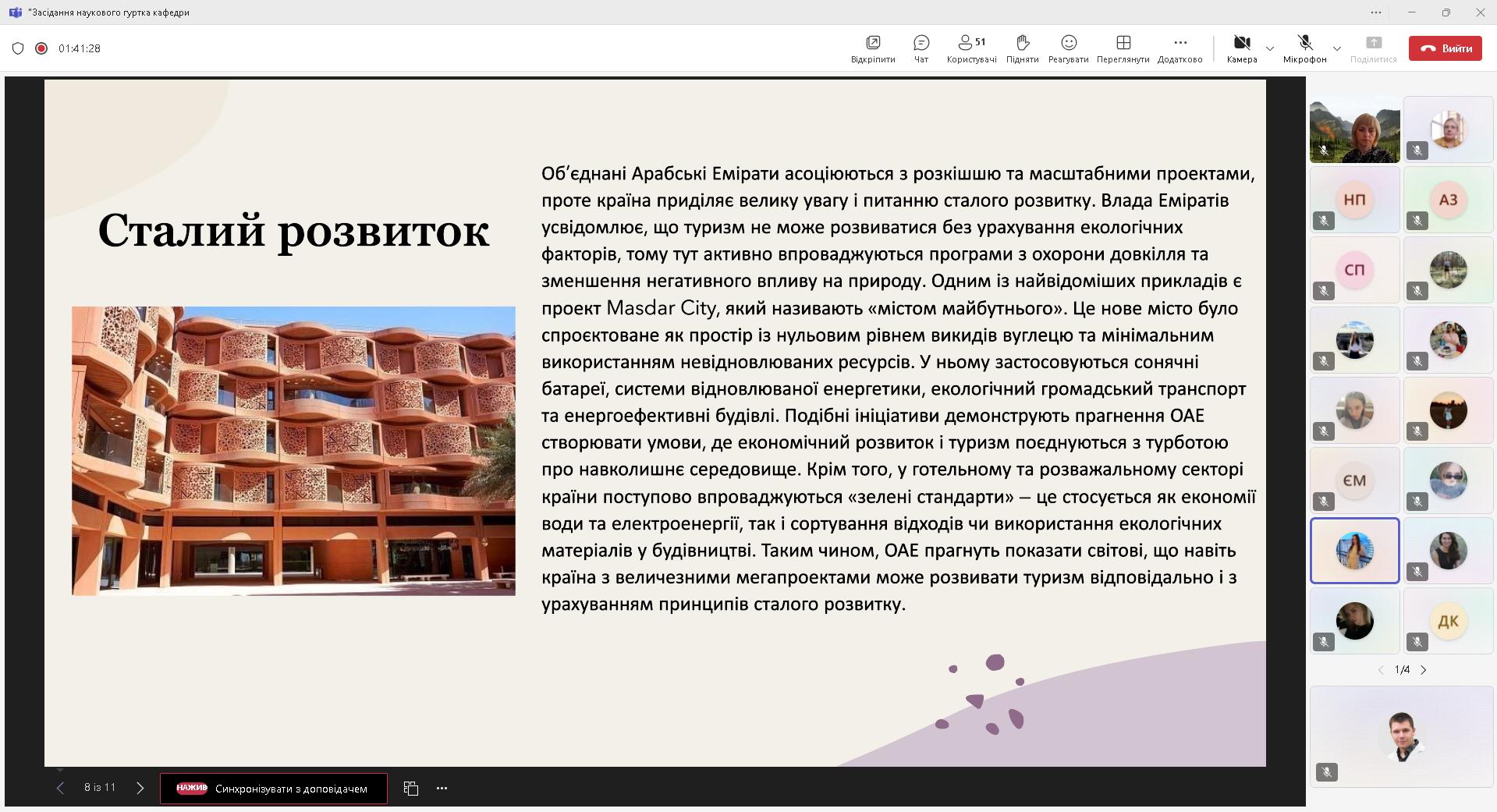Click the Сталий розвиток slide title
The width and height of the screenshot is (1497, 812).
coord(293,231)
